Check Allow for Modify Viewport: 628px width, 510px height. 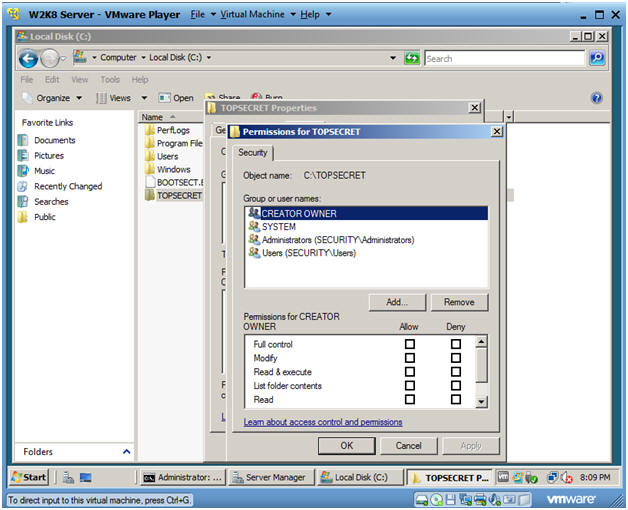click(x=410, y=358)
